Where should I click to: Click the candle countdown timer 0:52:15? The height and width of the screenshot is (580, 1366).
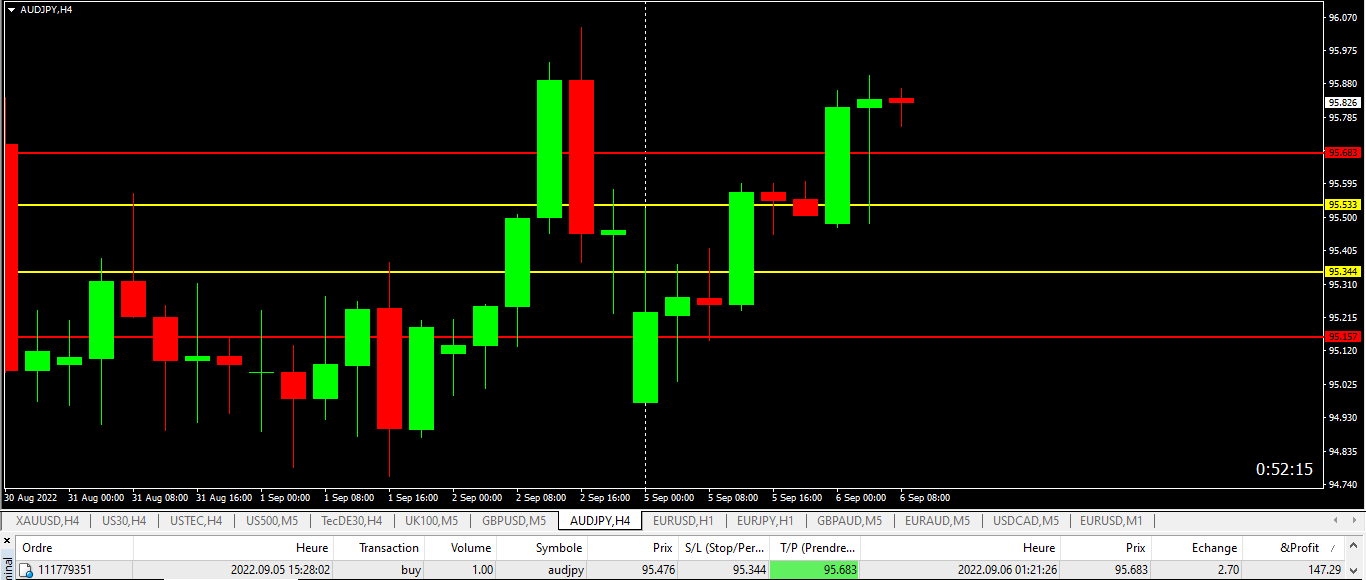(1285, 469)
